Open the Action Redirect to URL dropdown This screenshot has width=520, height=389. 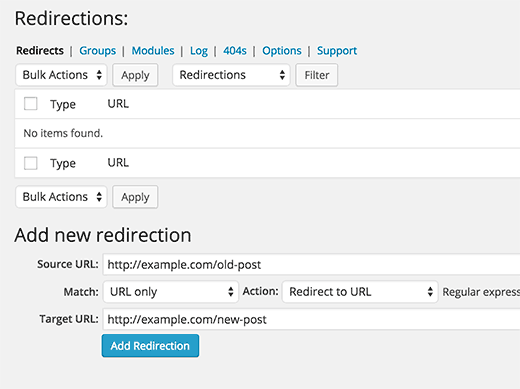[360, 292]
